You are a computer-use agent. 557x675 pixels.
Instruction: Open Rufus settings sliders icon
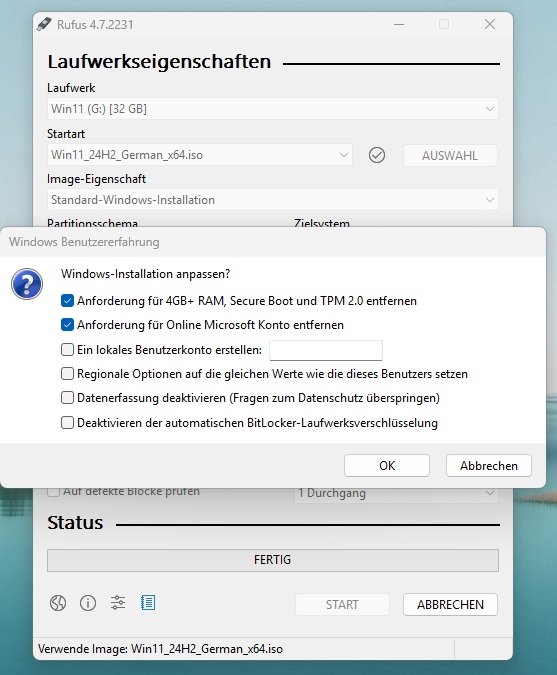click(118, 603)
